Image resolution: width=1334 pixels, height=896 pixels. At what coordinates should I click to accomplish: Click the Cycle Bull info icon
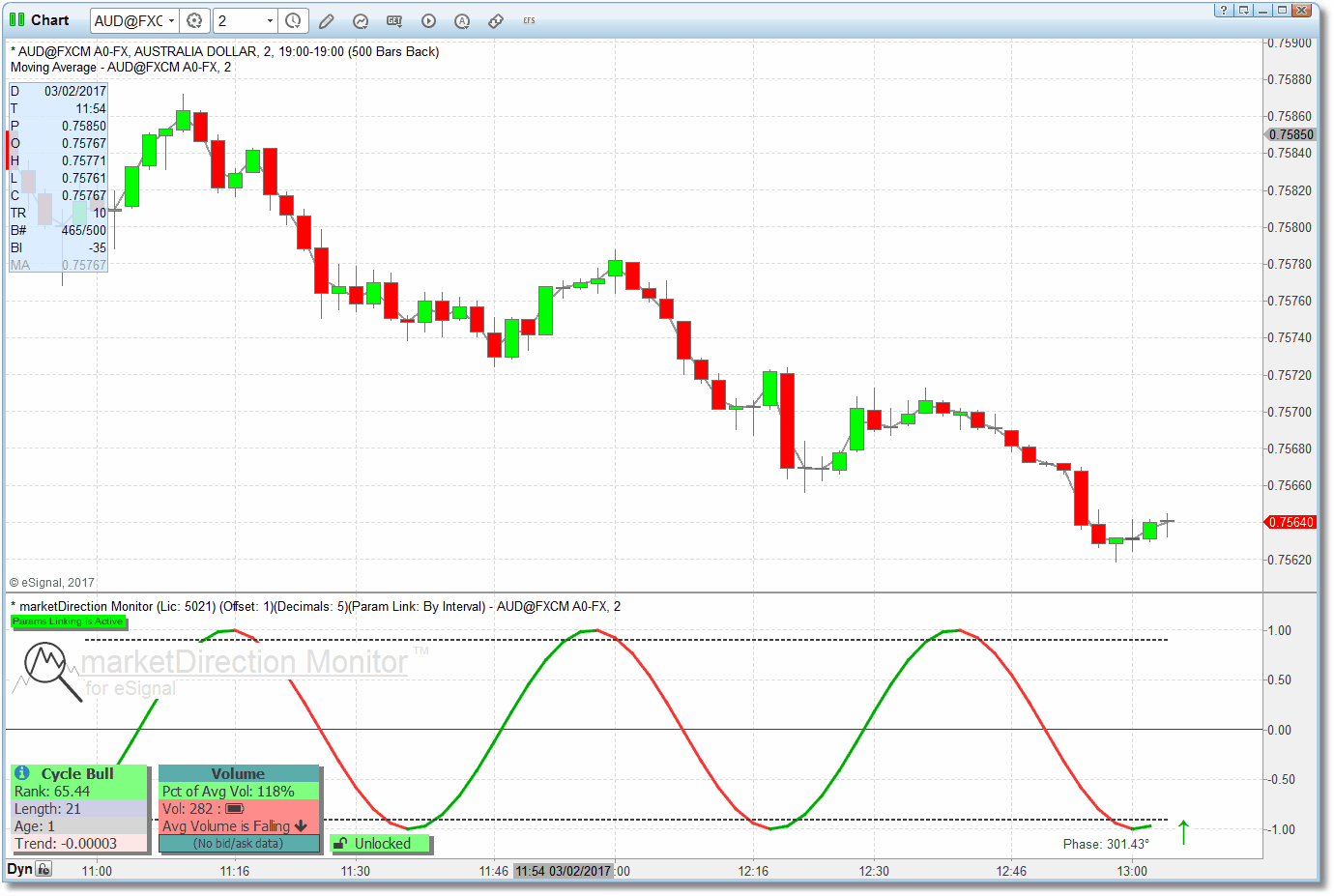(22, 773)
